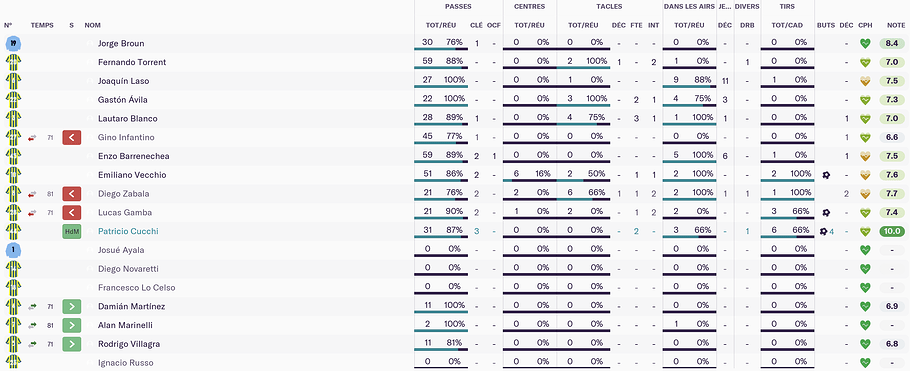Click the 10.0 rating badge for Cucchi

[892, 231]
